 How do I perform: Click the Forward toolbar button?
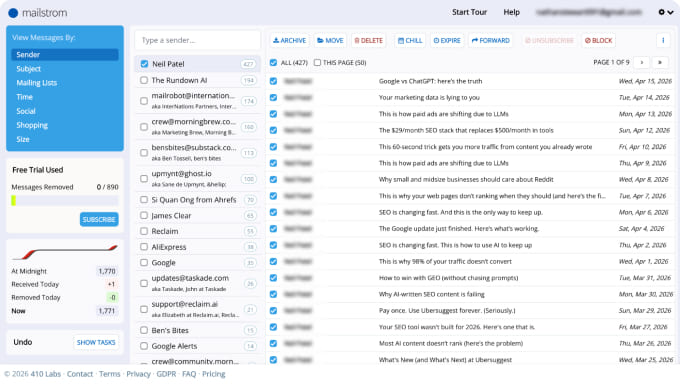coord(490,40)
